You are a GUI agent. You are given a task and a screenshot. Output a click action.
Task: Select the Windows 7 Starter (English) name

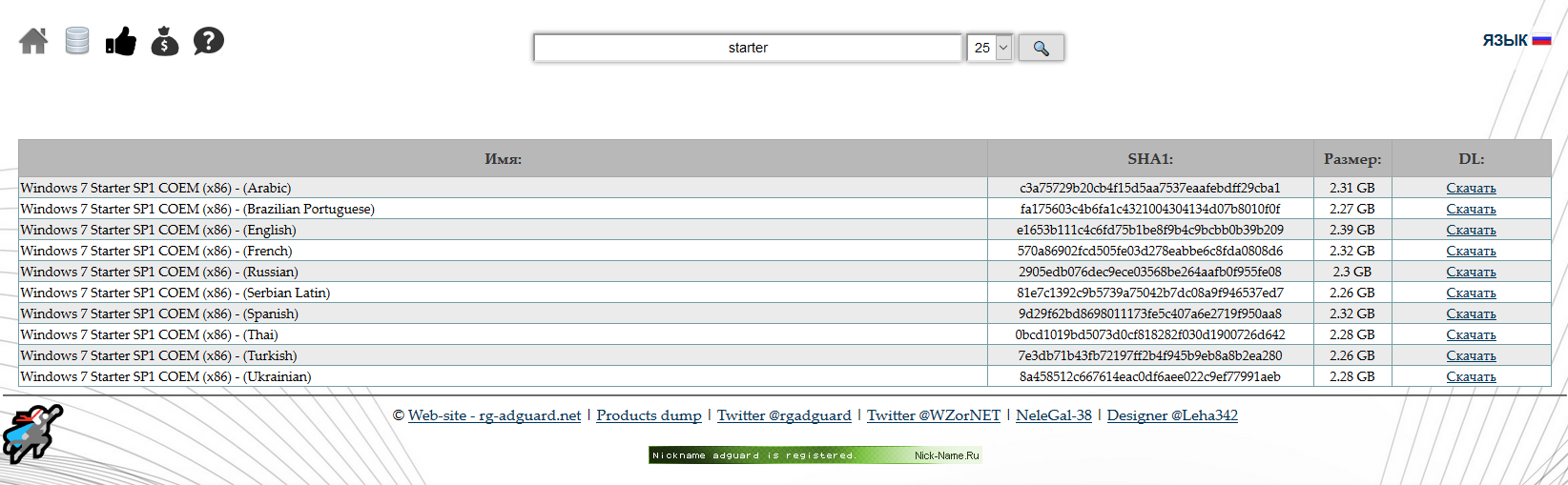(158, 230)
